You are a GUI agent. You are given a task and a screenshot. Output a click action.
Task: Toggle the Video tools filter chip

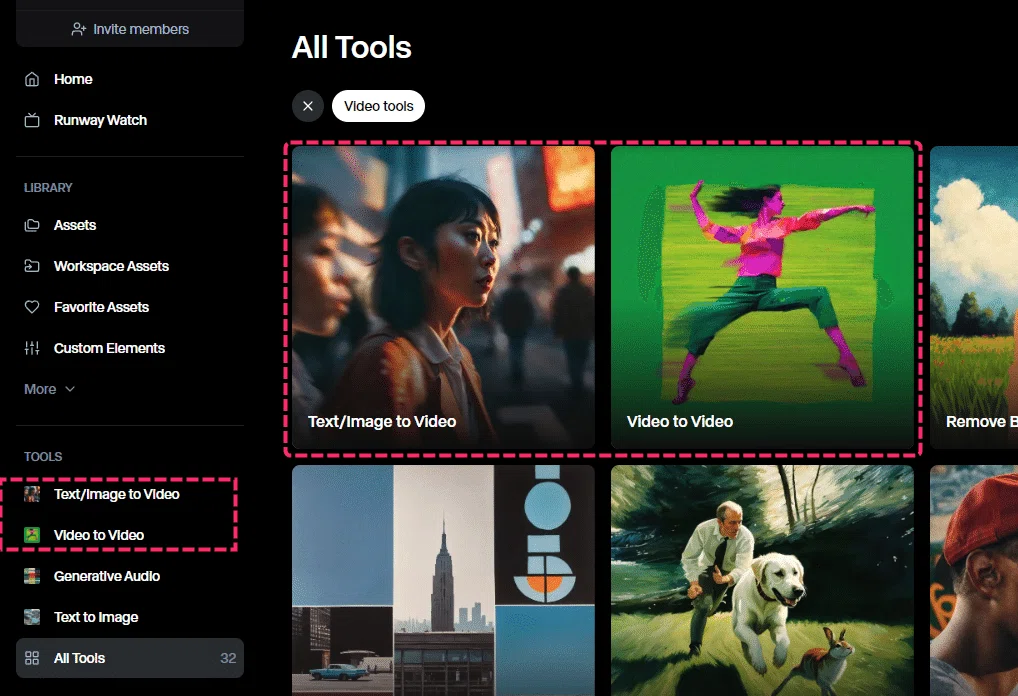pos(379,106)
